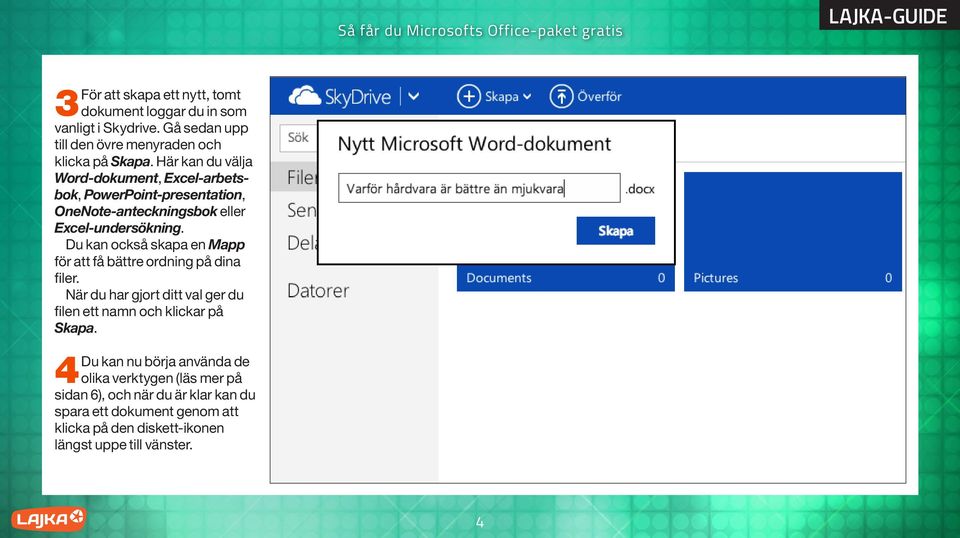
Task: Click the Nytt Microsoft Word-dokument dialog title
Action: [474, 144]
